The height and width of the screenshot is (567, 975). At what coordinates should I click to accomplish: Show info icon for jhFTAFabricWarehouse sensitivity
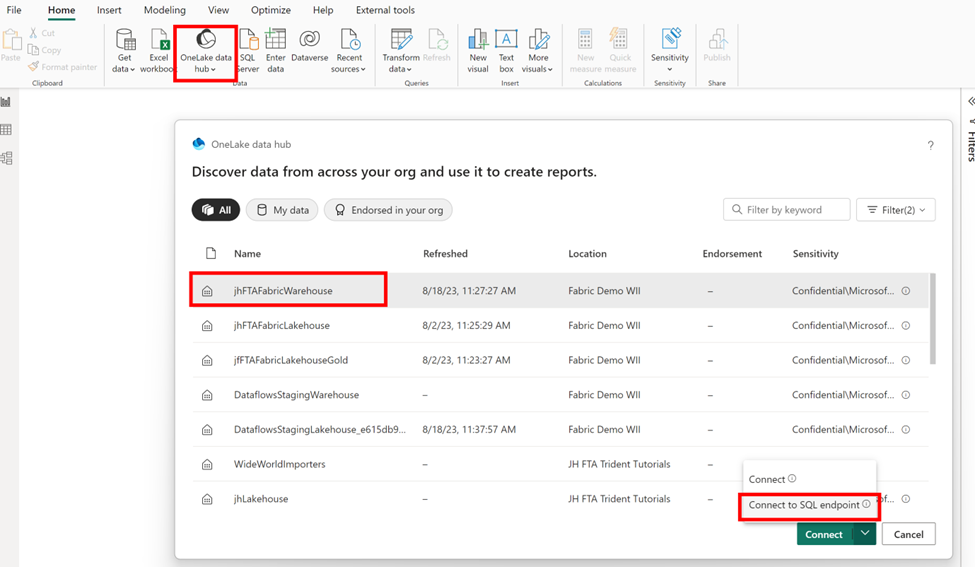[906, 290]
